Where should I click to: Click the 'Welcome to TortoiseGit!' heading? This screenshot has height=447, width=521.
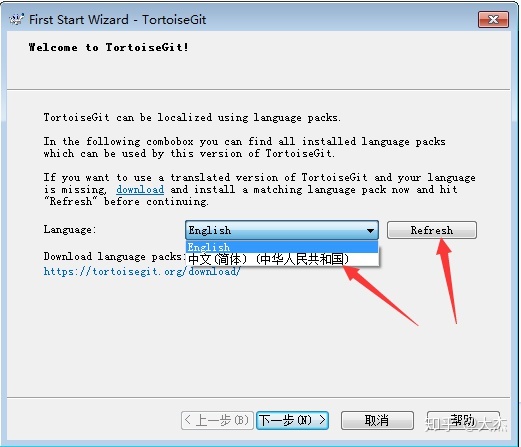[109, 47]
